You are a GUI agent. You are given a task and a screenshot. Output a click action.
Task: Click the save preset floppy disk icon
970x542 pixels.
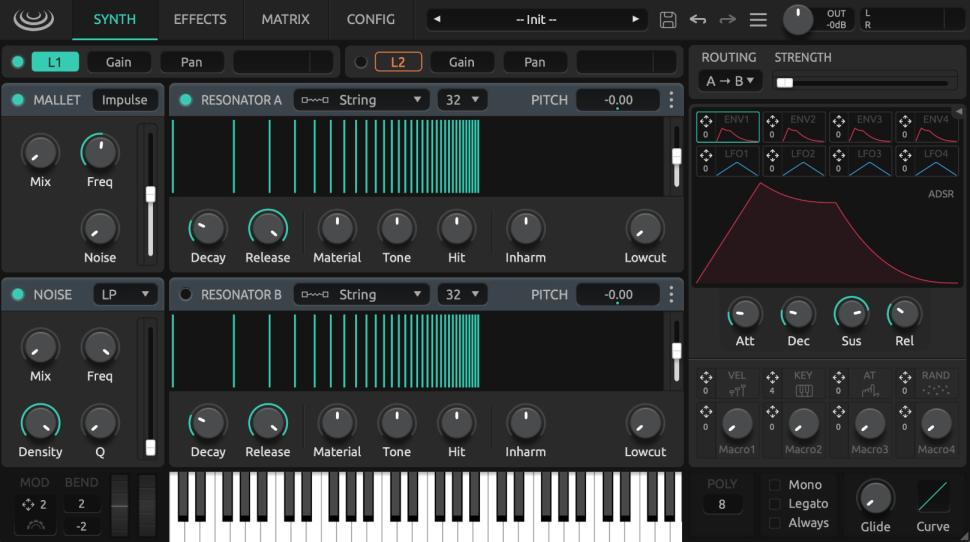(x=668, y=20)
